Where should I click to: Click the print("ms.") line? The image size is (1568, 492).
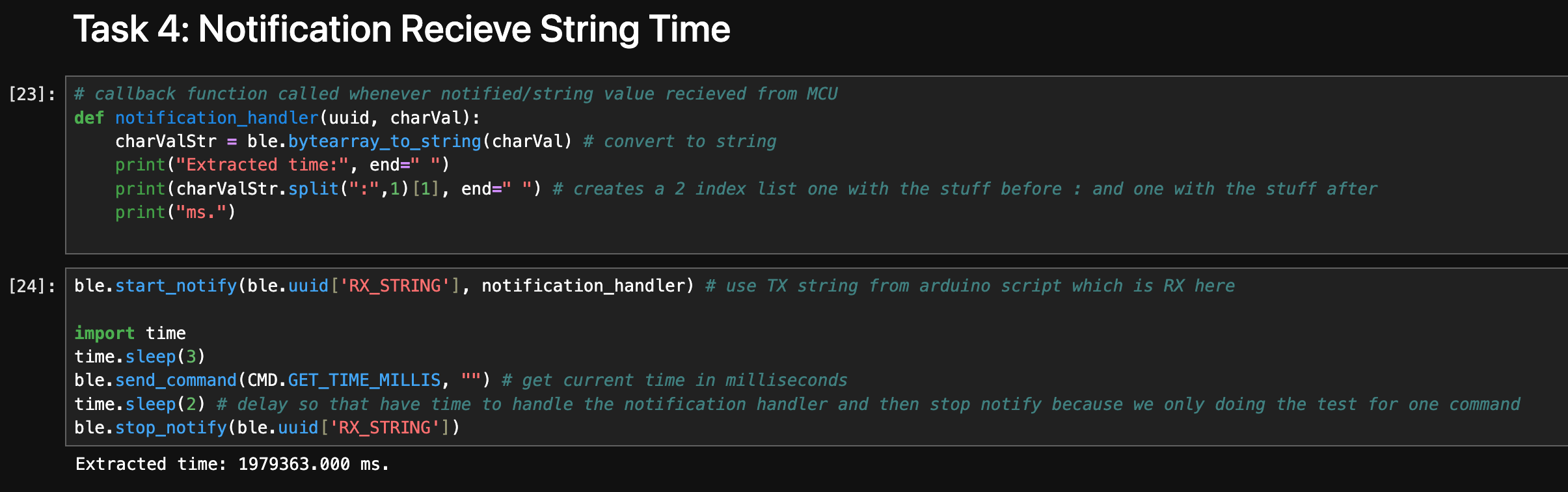tap(175, 213)
